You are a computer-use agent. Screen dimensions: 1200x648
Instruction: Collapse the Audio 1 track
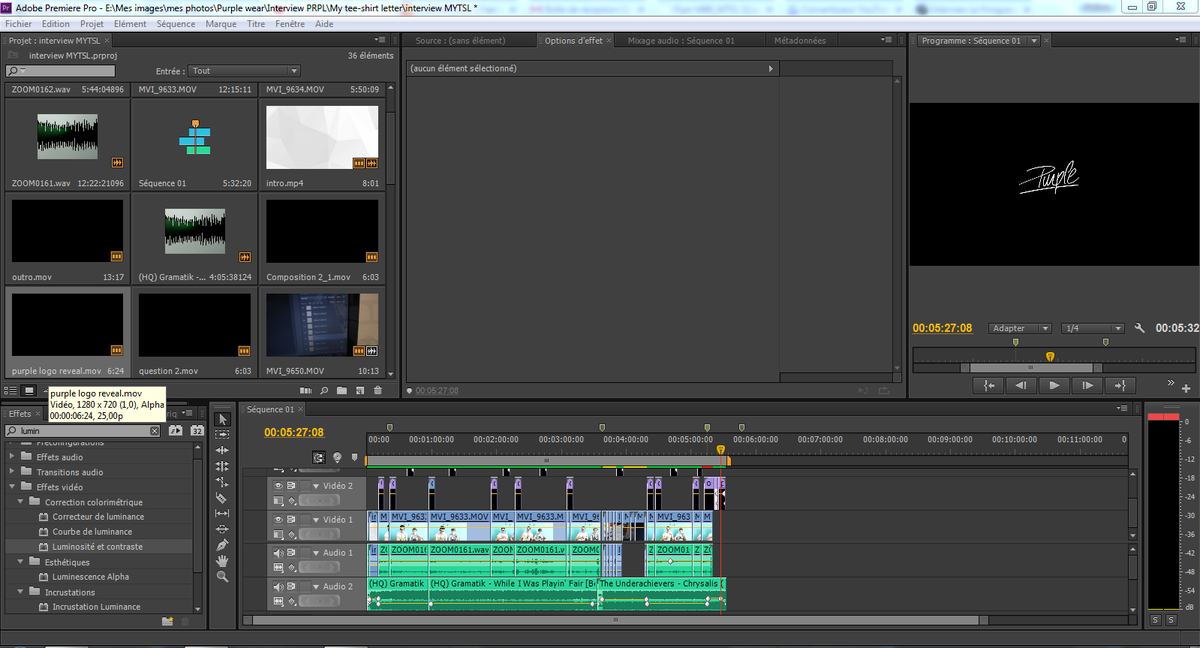pos(316,553)
